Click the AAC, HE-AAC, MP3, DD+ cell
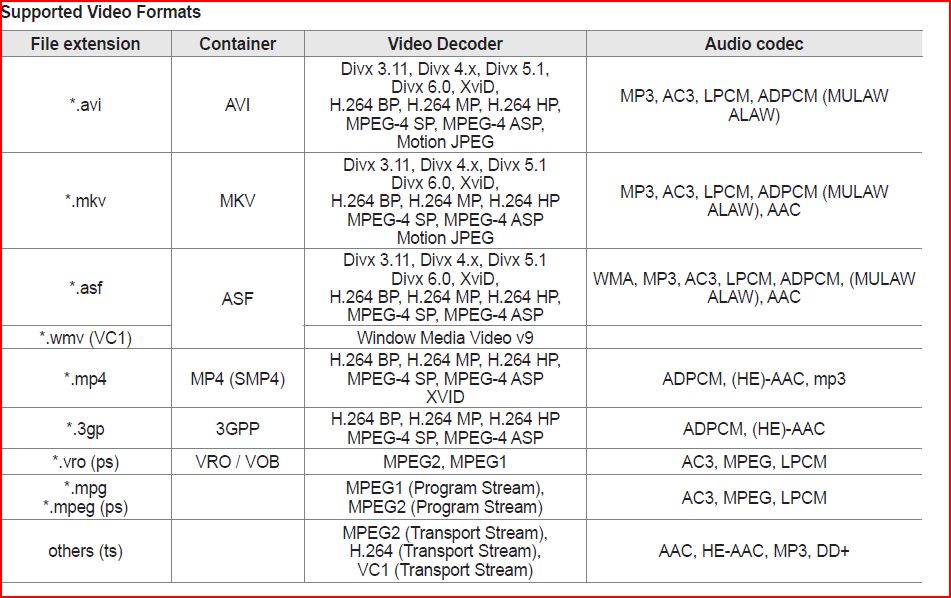951x598 pixels. pos(754,551)
